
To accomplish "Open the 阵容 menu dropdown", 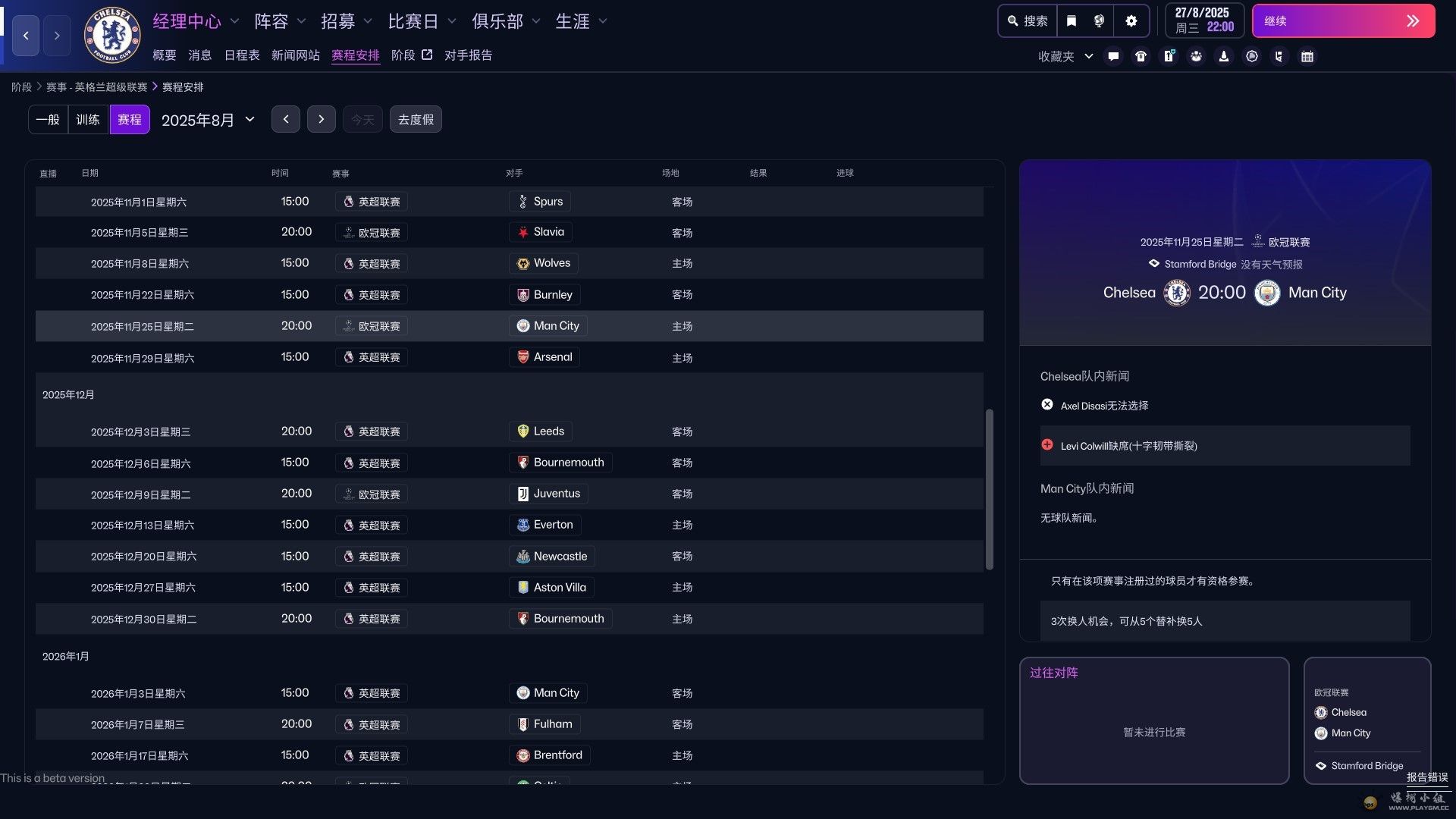I will pos(279,21).
